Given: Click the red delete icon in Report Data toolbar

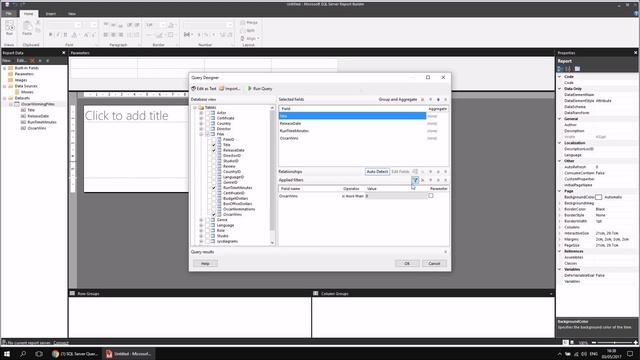Looking at the screenshot, I should click(32, 60).
